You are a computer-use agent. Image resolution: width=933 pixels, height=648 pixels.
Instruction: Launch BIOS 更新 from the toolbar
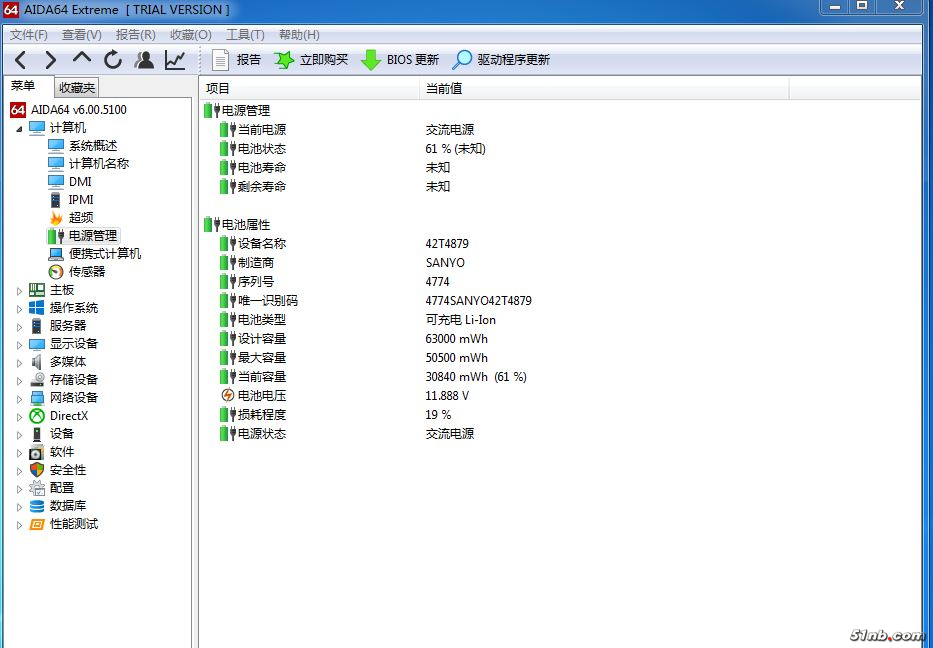(x=400, y=60)
